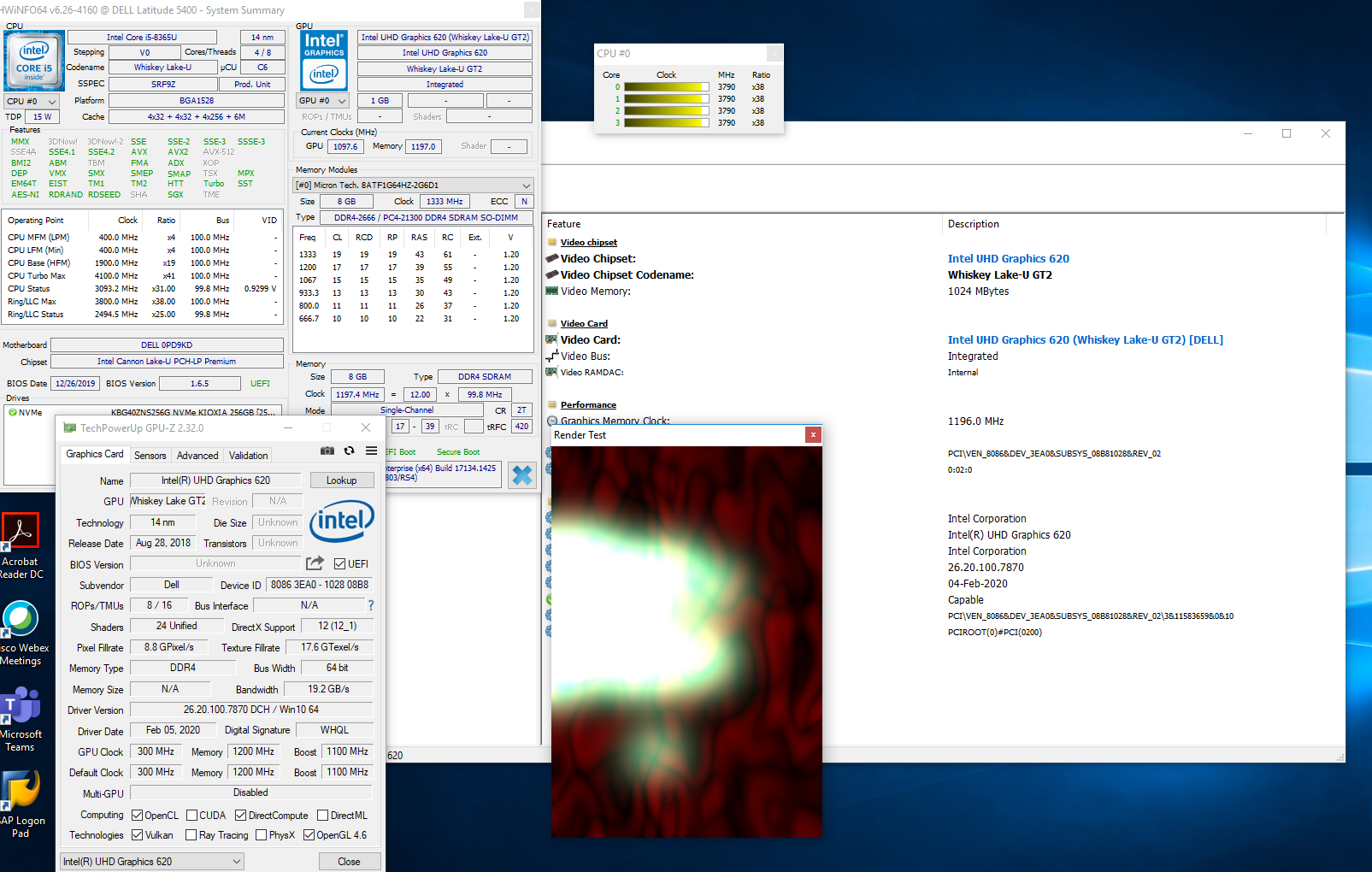Image resolution: width=1372 pixels, height=872 pixels.
Task: Click the NVMe drive status icon
Action: 13,412
